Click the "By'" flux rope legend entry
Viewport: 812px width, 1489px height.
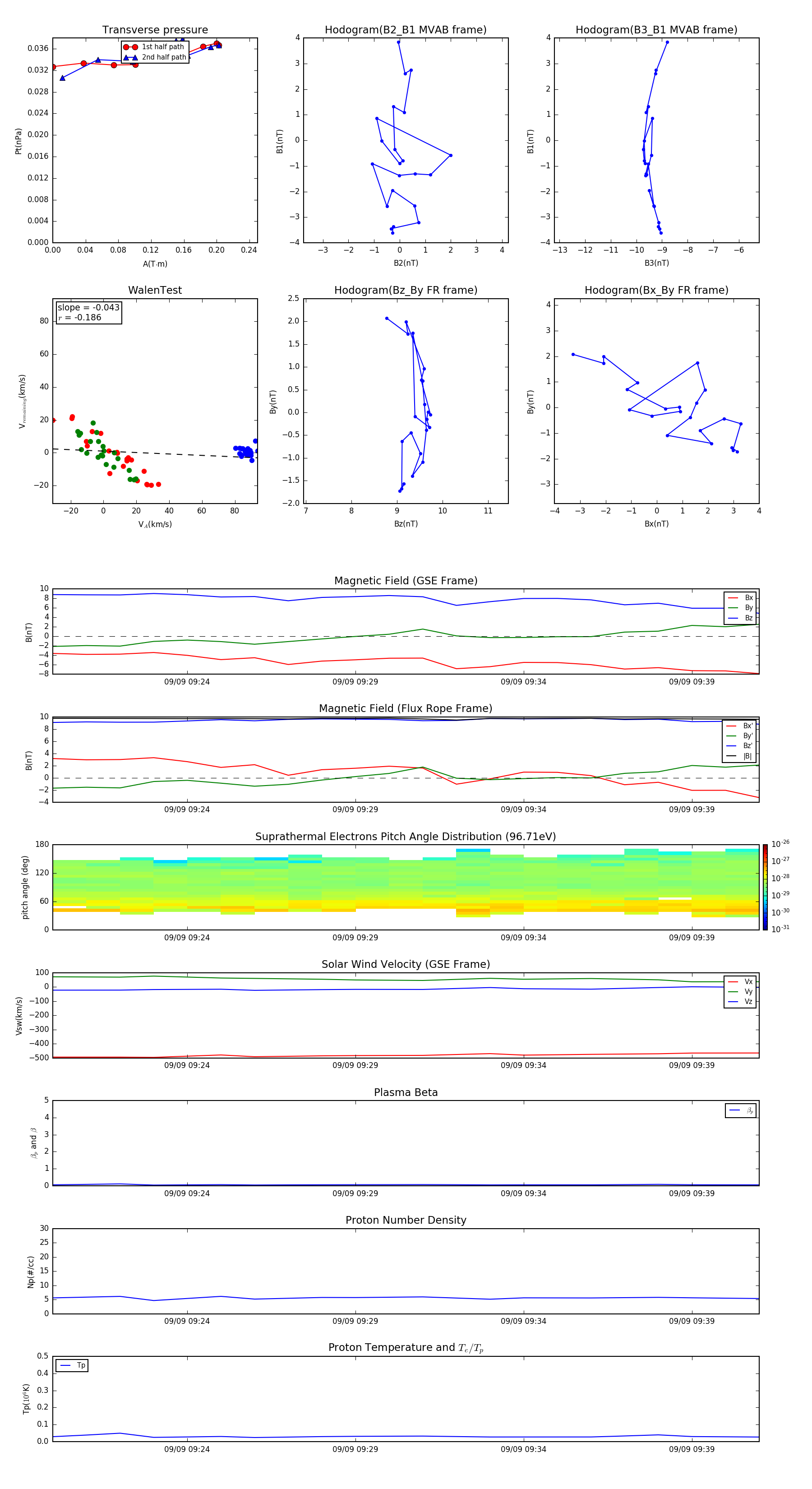(x=740, y=736)
